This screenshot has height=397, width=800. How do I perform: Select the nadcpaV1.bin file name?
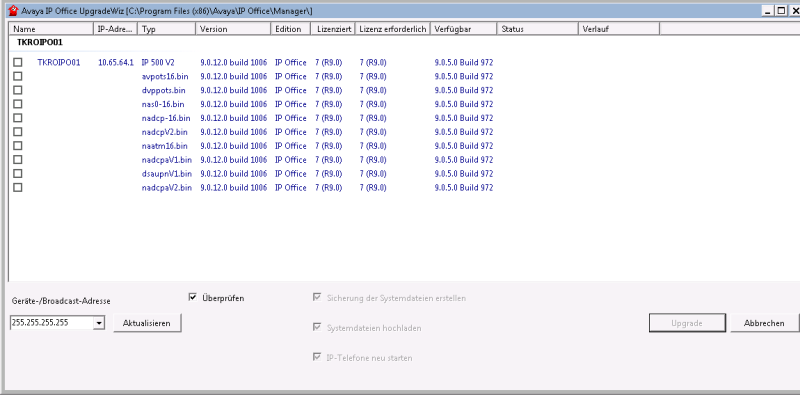click(x=167, y=159)
